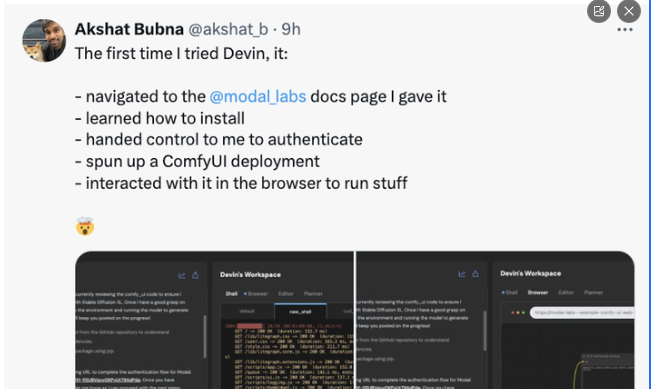Open the @modal_labs mention link
The image size is (658, 389).
click(x=258, y=97)
